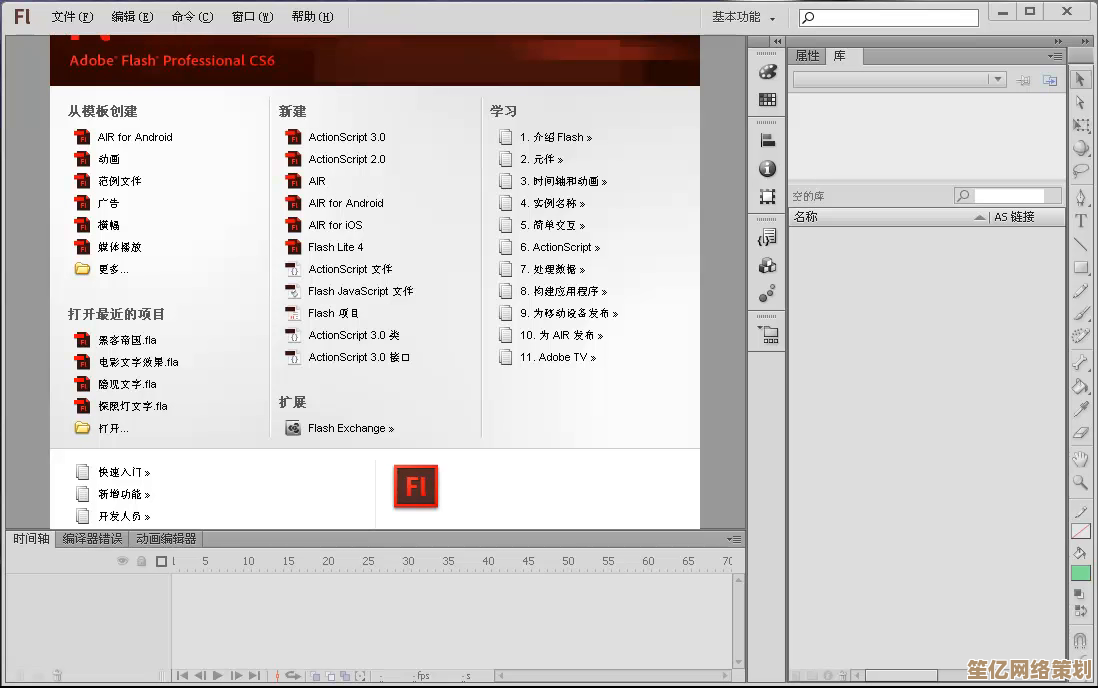Toggle layer lock in the timeline
Screen dimensions: 1098x688
[142, 560]
